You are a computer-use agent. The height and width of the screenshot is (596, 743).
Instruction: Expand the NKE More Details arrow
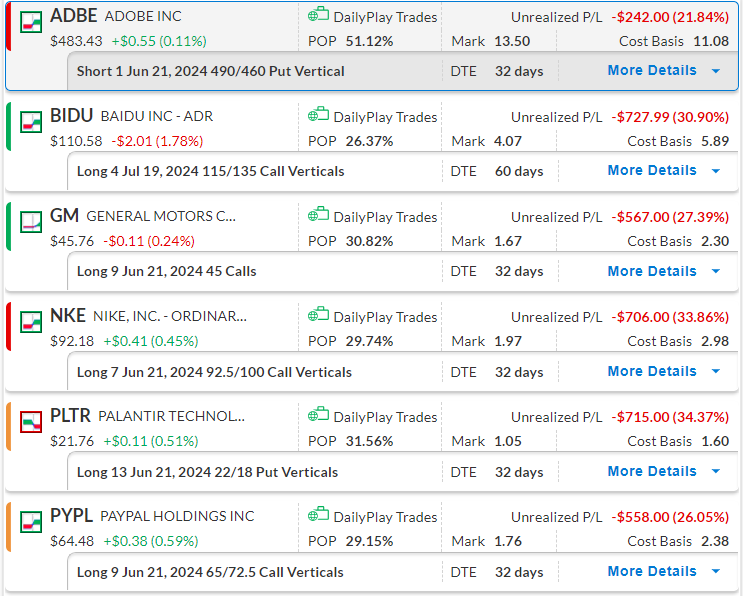click(716, 371)
